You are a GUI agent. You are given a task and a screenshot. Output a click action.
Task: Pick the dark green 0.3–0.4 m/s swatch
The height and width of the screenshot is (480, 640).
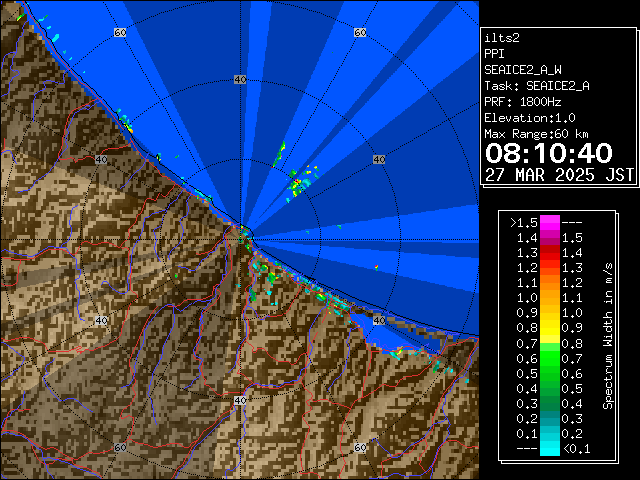550,403
